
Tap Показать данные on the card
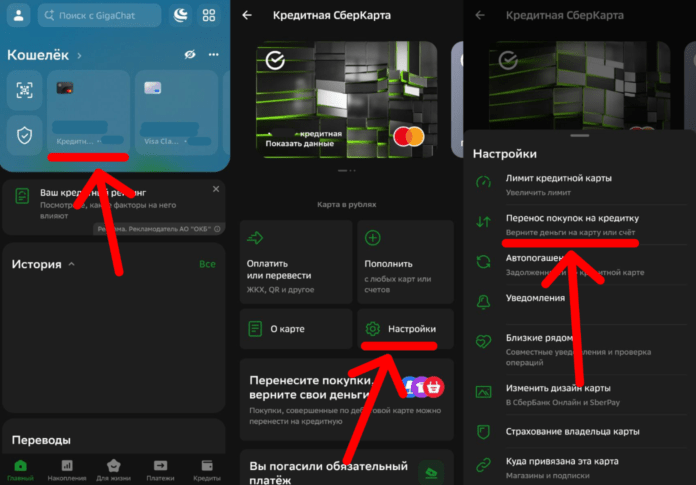click(x=300, y=144)
